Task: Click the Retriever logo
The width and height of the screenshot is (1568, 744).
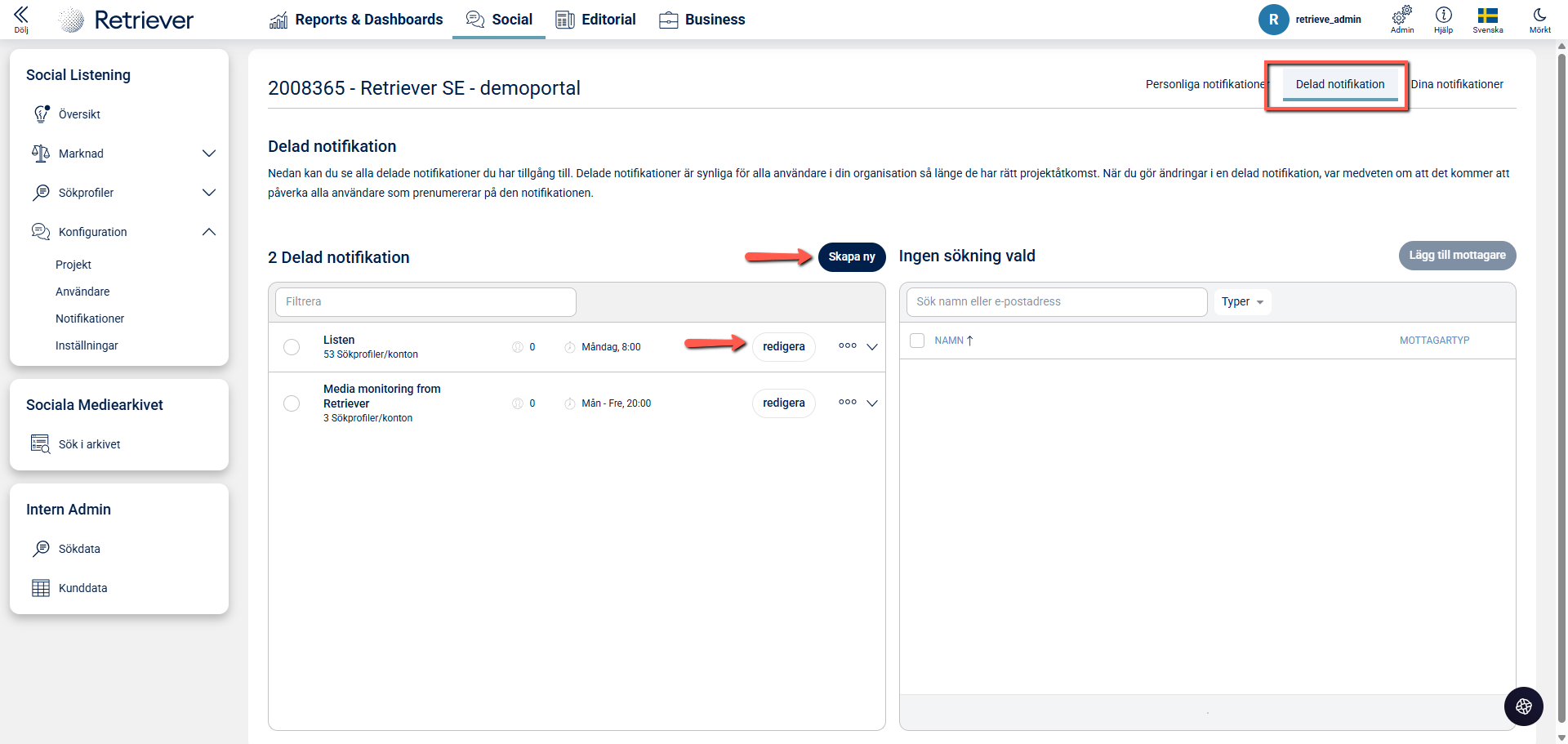Action: pos(127,20)
